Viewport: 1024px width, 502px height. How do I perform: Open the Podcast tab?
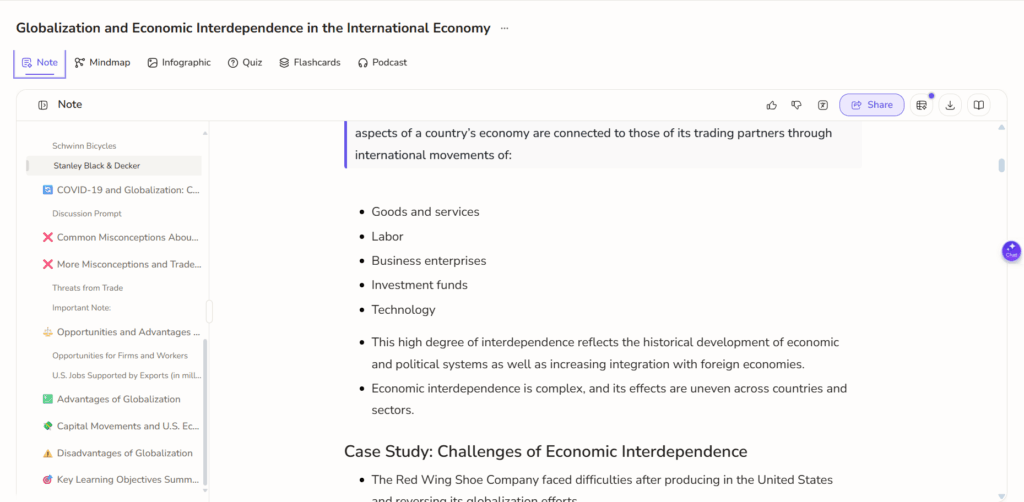tap(382, 63)
